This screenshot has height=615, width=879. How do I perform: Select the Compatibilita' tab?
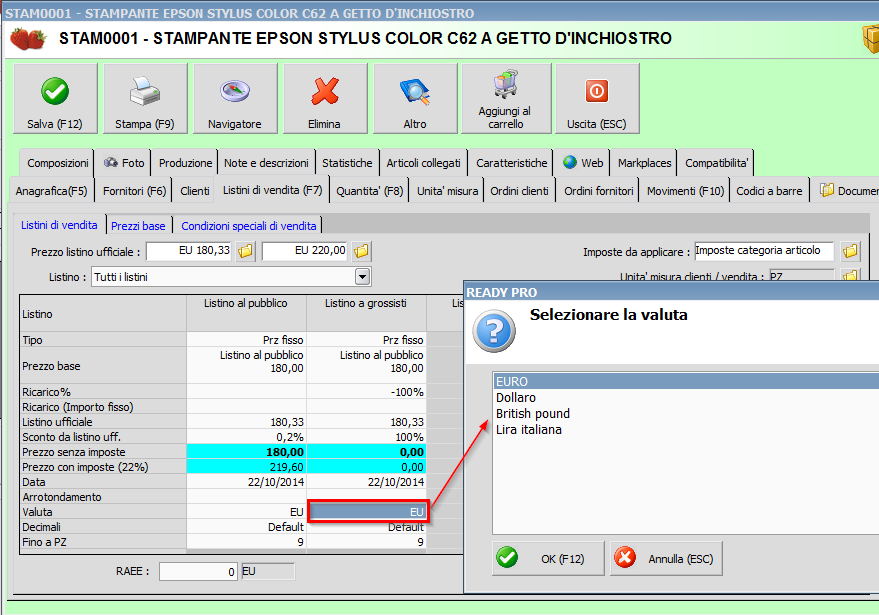[716, 163]
